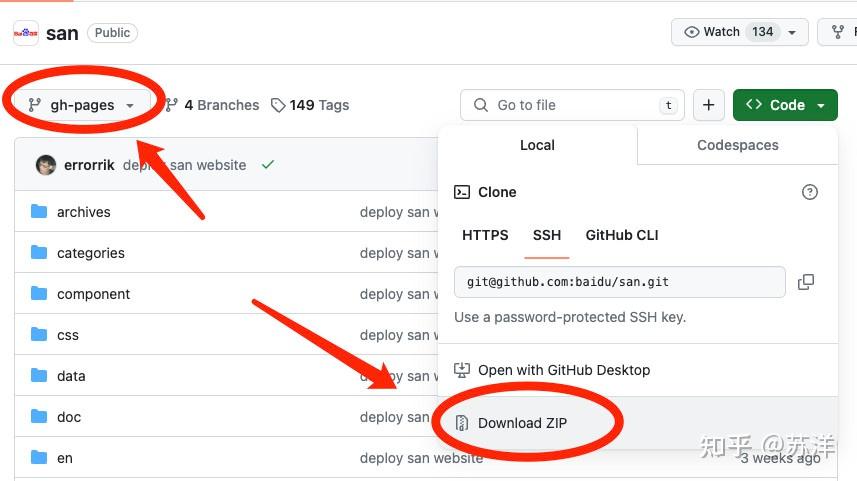Viewport: 857px width, 481px height.
Task: Click the Watch count 134
Action: (x=762, y=32)
